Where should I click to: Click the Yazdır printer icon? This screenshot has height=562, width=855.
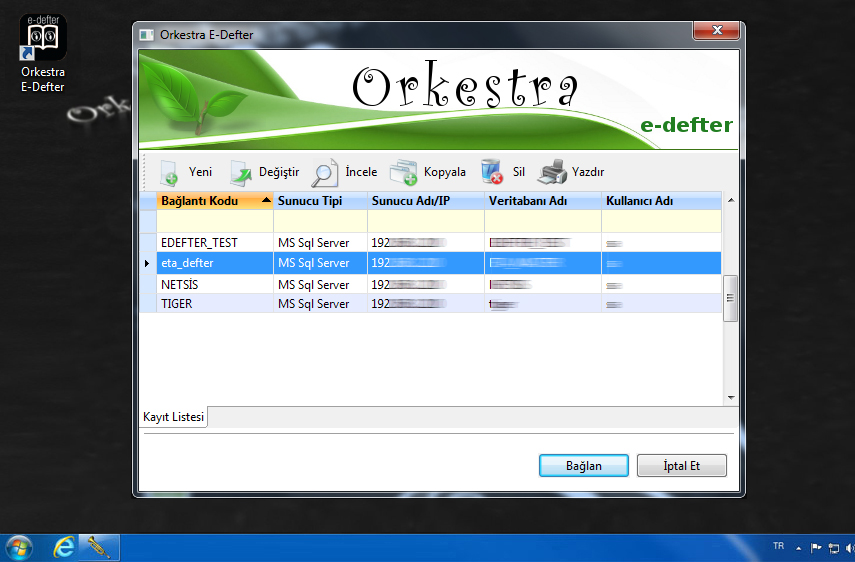[x=553, y=173]
